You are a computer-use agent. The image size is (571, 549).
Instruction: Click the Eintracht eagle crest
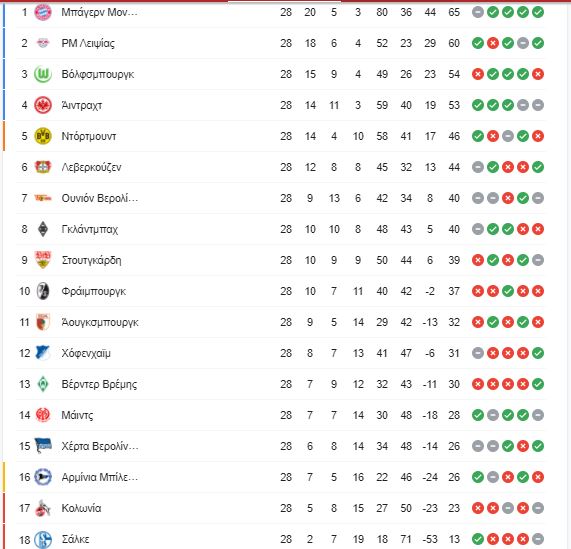pyautogui.click(x=43, y=105)
